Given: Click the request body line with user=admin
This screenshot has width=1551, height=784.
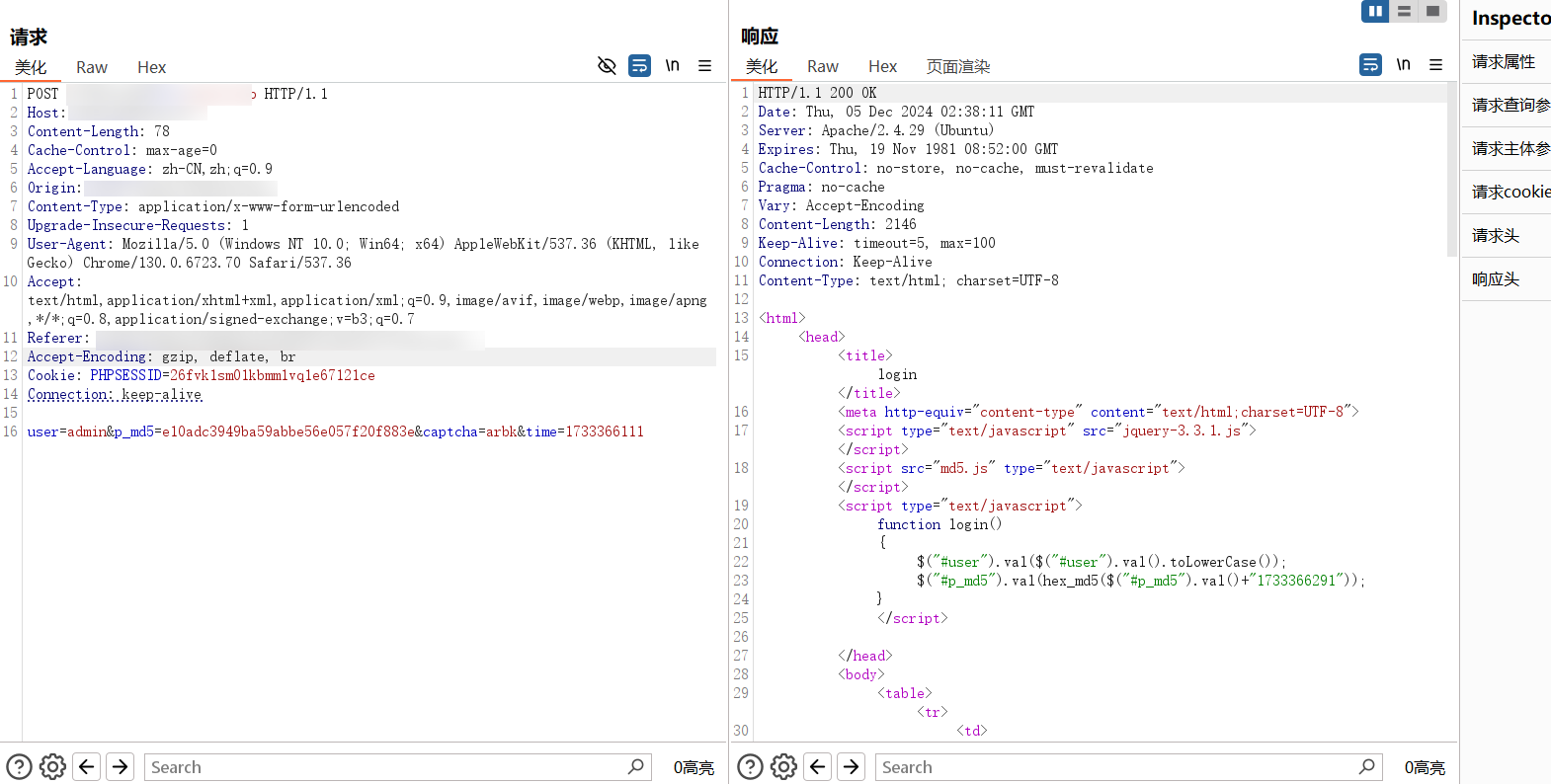Looking at the screenshot, I should (x=336, y=431).
